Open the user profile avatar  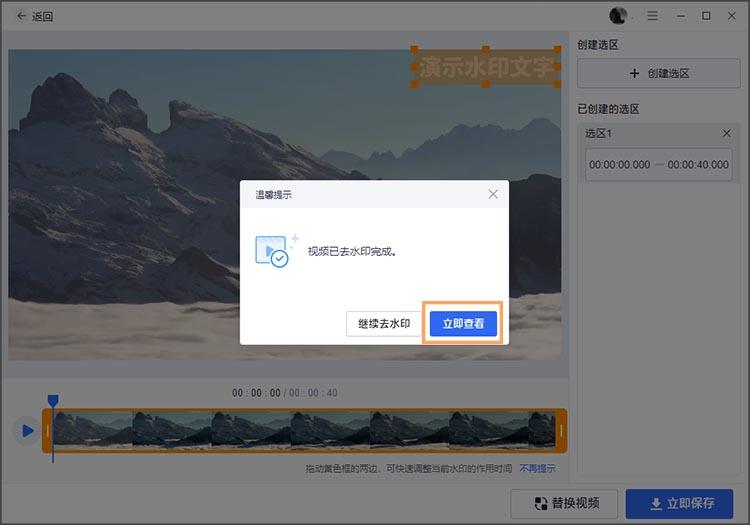[x=619, y=16]
